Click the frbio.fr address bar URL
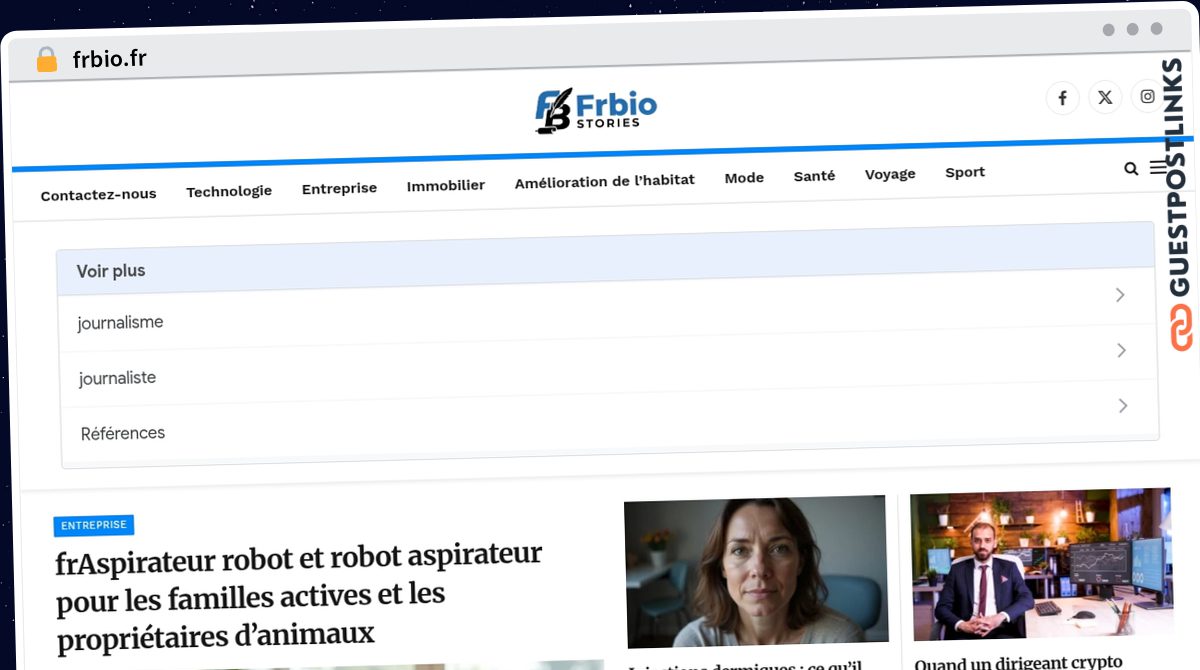 pyautogui.click(x=110, y=59)
